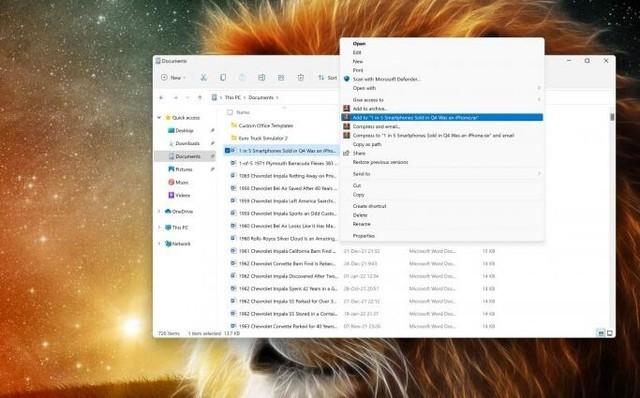Click the Cut scissors icon in the toolbar
Image resolution: width=640 pixels, height=398 pixels.
click(203, 78)
